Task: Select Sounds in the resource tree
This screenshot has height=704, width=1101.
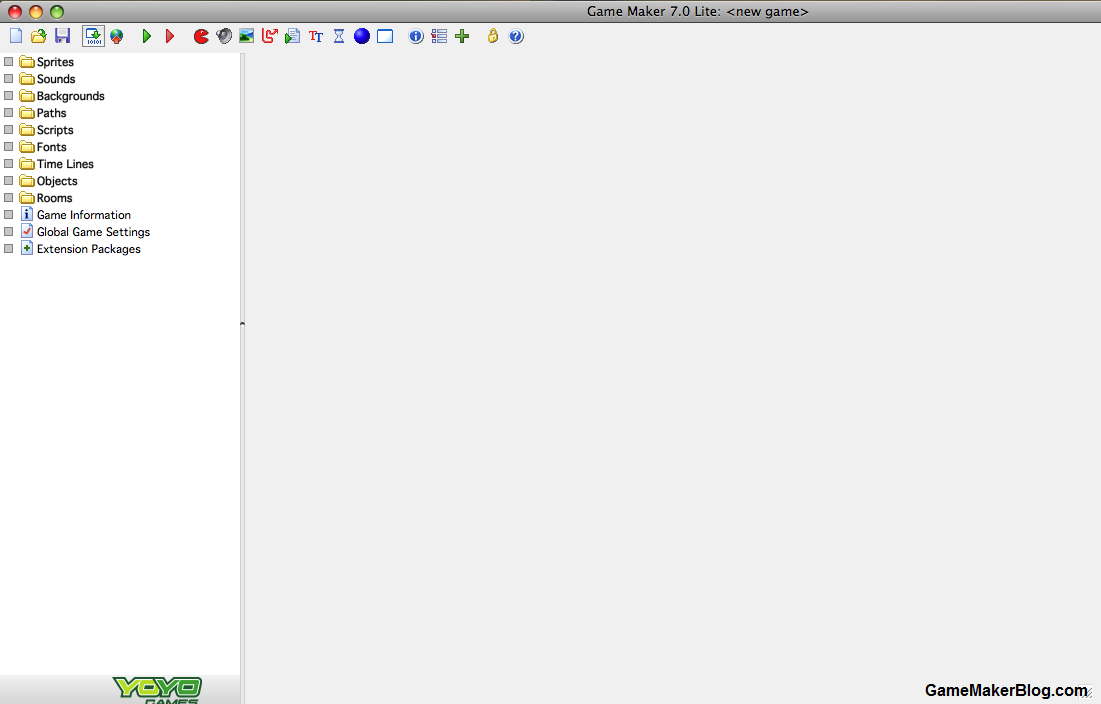Action: (55, 79)
